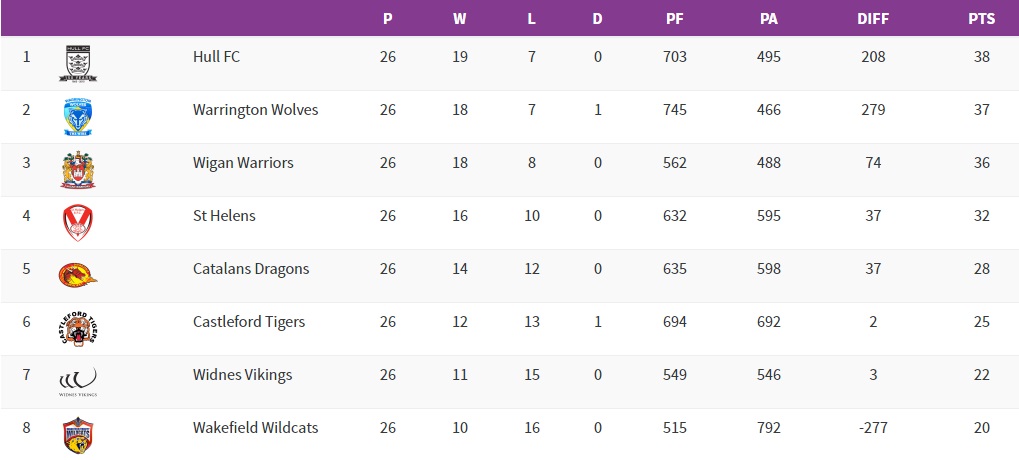Click the Widnes Vikings logo
Viewport: 1019px width, 460px height.
pos(78,380)
